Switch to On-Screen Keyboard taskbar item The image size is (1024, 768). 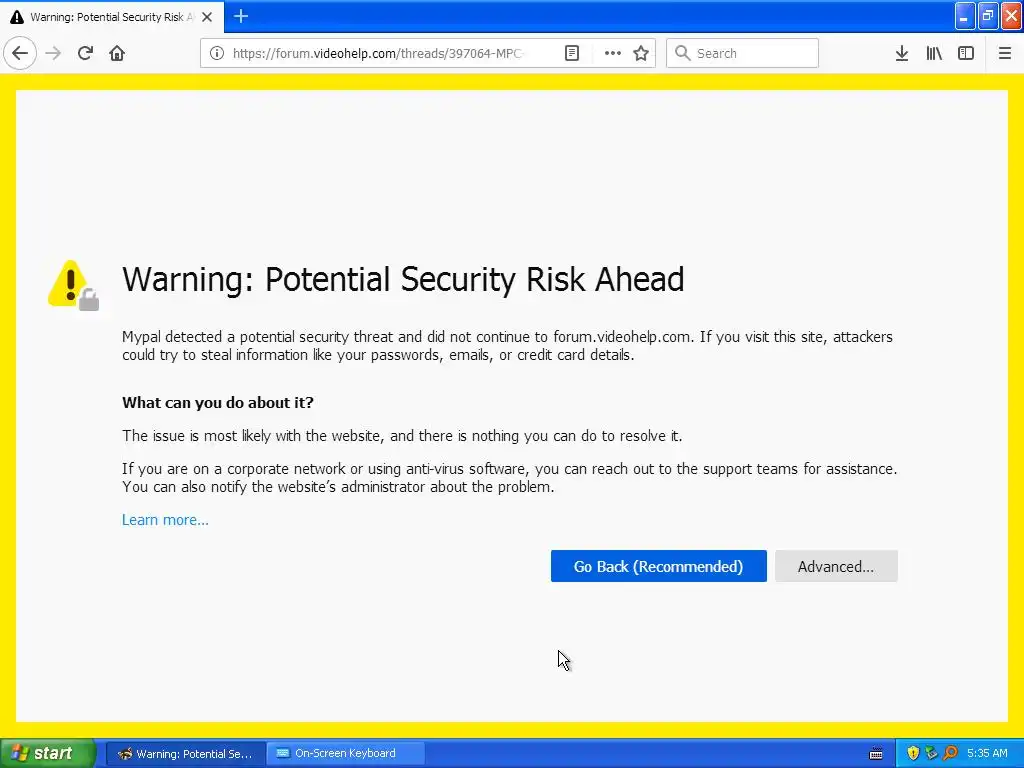pyautogui.click(x=345, y=754)
